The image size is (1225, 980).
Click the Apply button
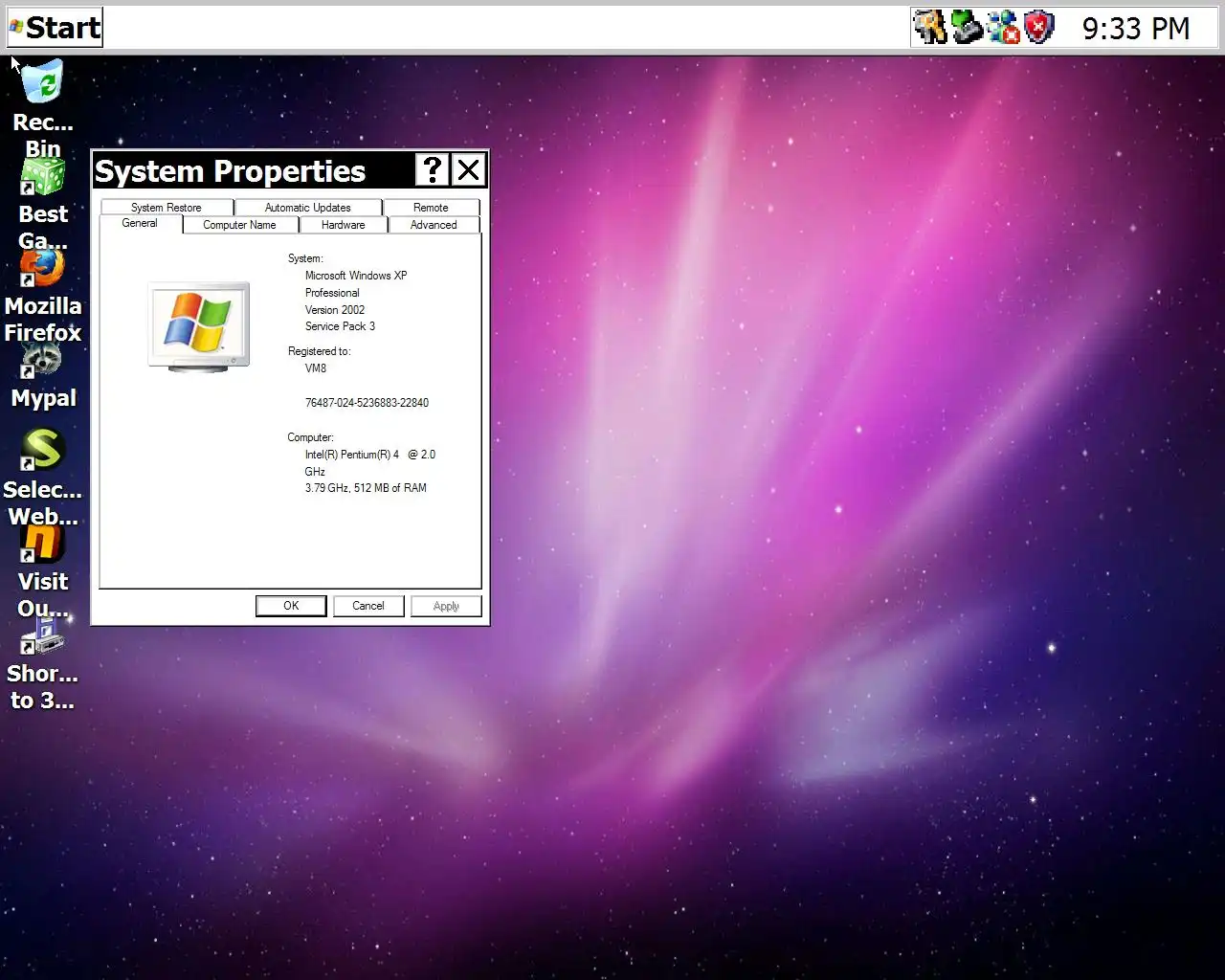pyautogui.click(x=446, y=606)
